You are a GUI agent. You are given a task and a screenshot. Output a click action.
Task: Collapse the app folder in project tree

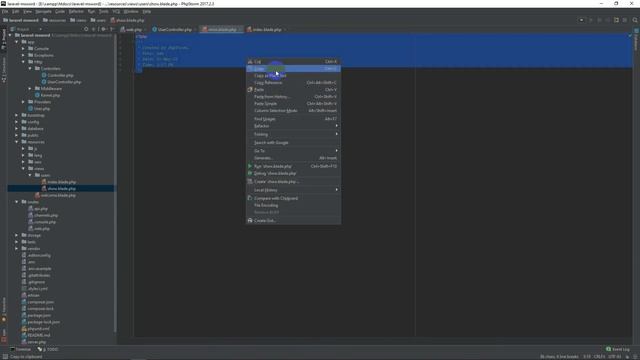[x=17, y=42]
